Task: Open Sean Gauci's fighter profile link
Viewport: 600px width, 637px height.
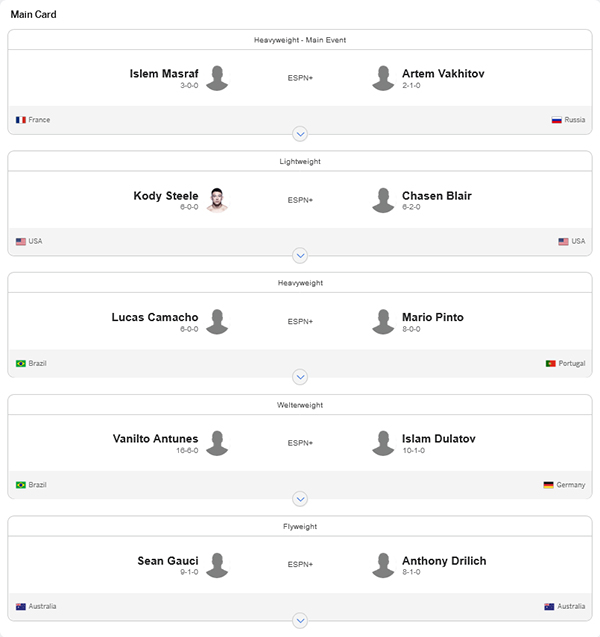Action: tap(168, 561)
